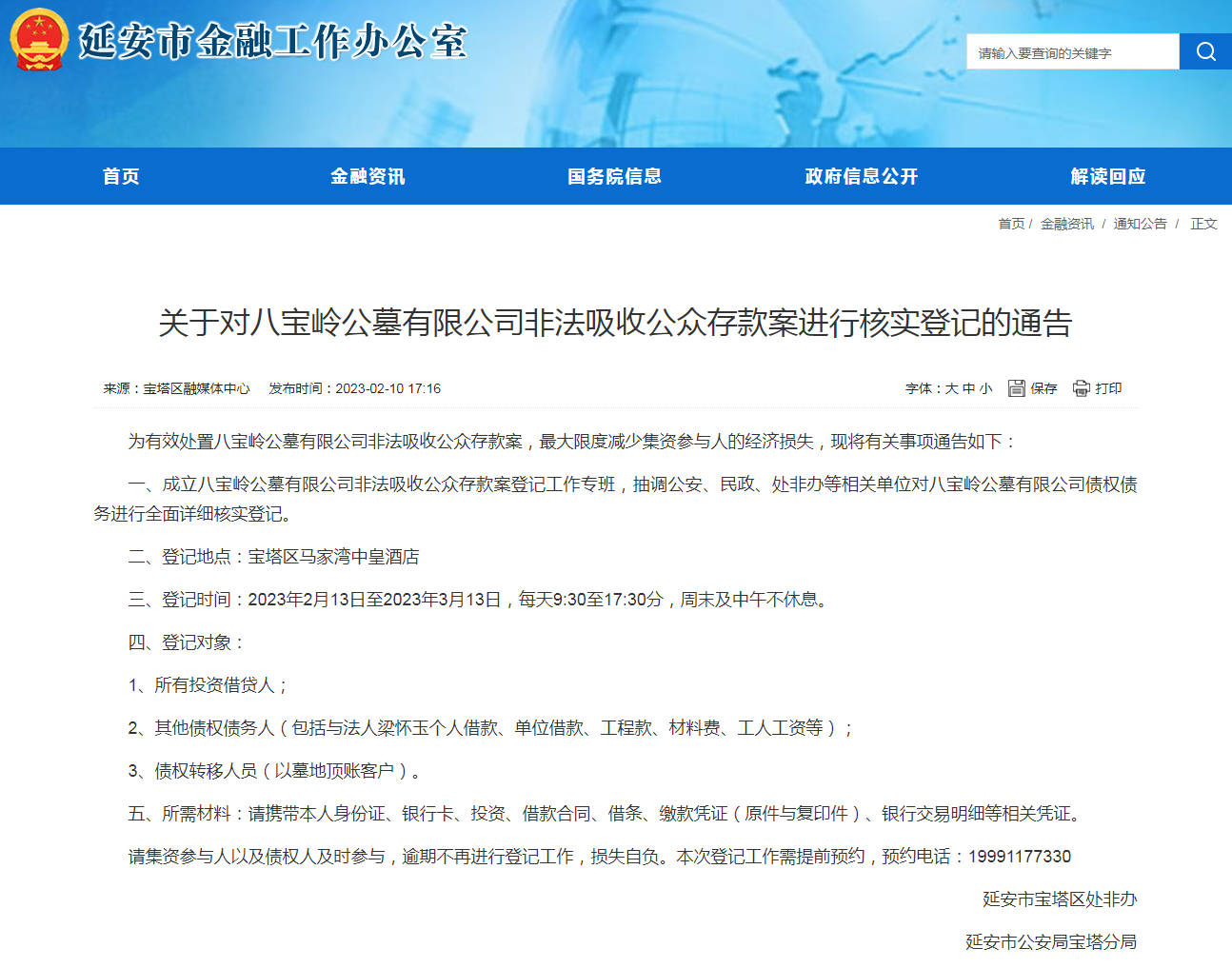This screenshot has width=1232, height=968.
Task: Click the save (保存) icon
Action: click(1017, 388)
